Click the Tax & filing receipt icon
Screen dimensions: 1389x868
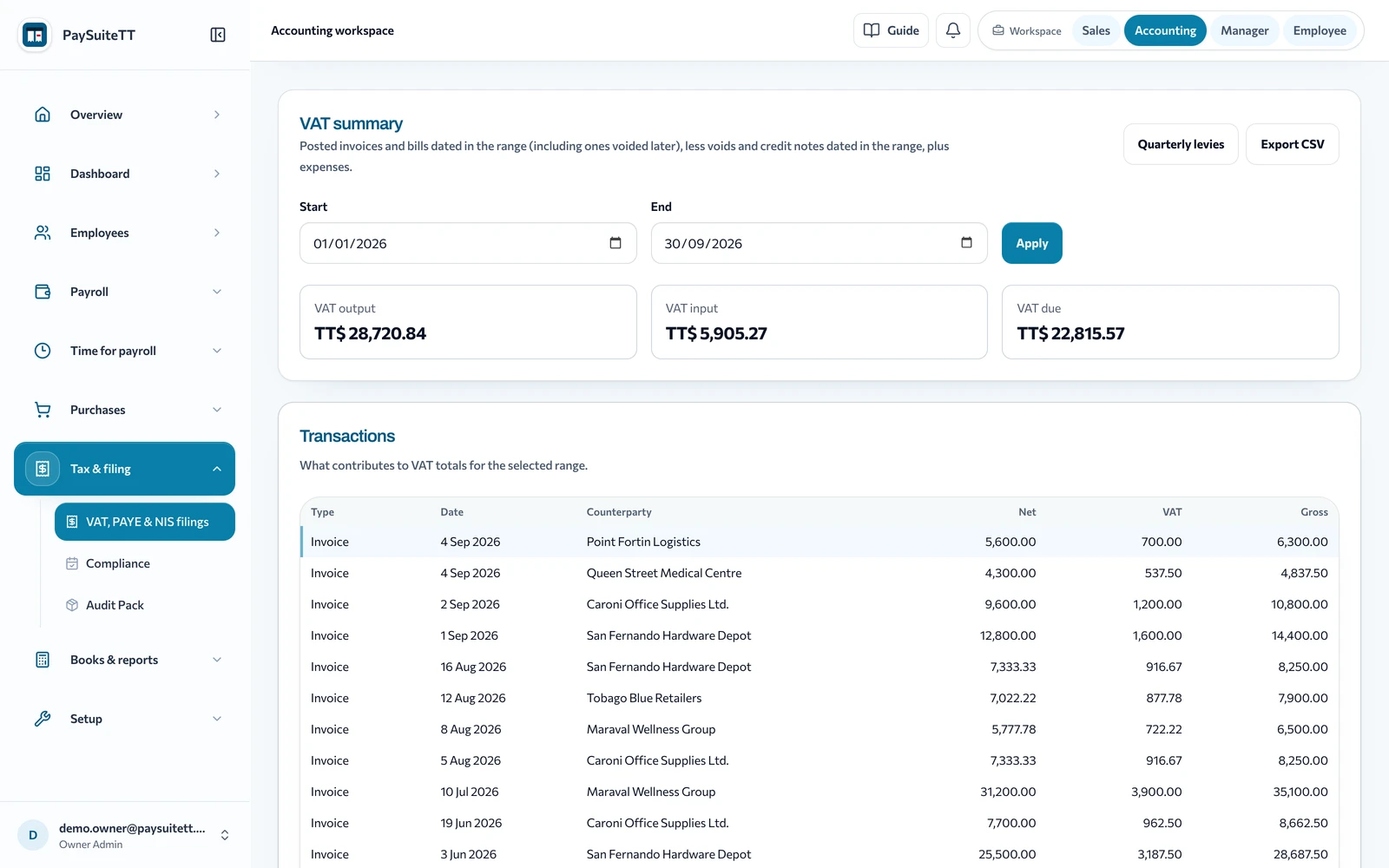43,469
